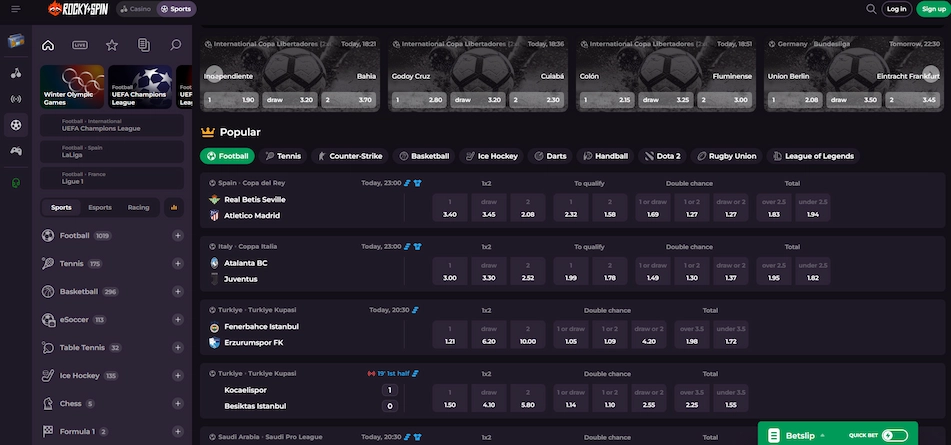This screenshot has height=445, width=951.
Task: Open the hamburger menu icon
Action: click(x=16, y=9)
